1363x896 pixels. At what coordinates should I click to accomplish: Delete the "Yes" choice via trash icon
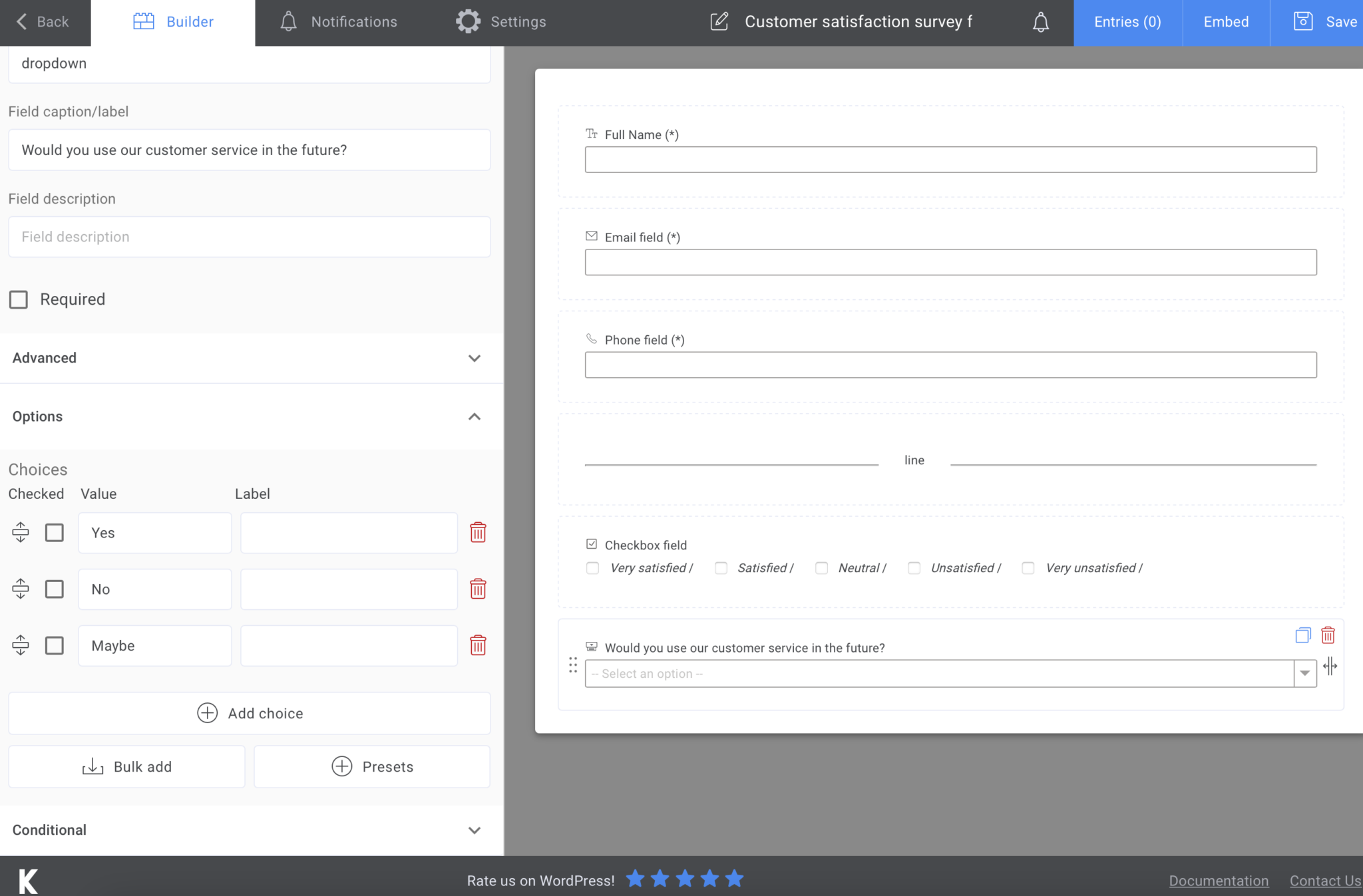click(x=479, y=532)
